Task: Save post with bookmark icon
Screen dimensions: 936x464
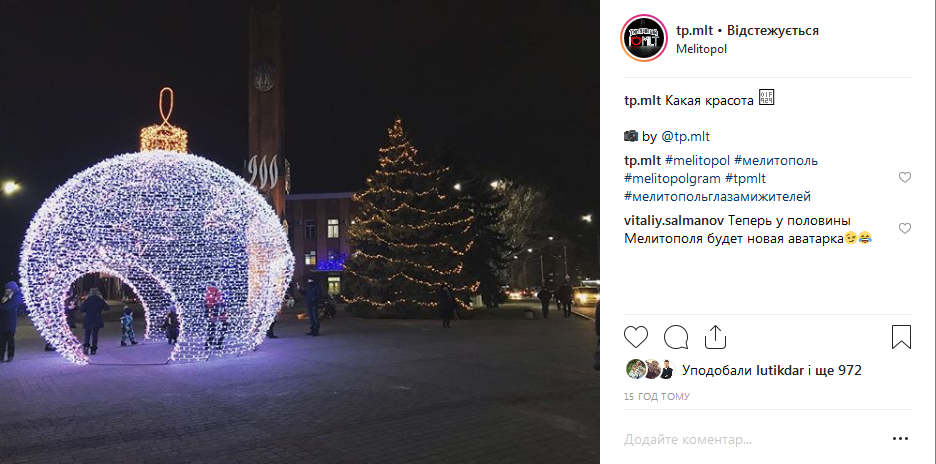Action: [901, 337]
